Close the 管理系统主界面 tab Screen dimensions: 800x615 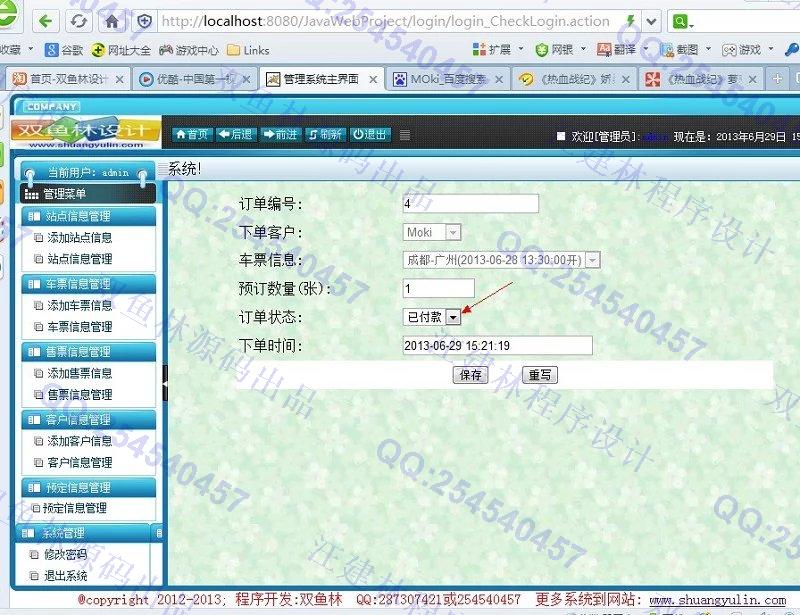[x=373, y=80]
